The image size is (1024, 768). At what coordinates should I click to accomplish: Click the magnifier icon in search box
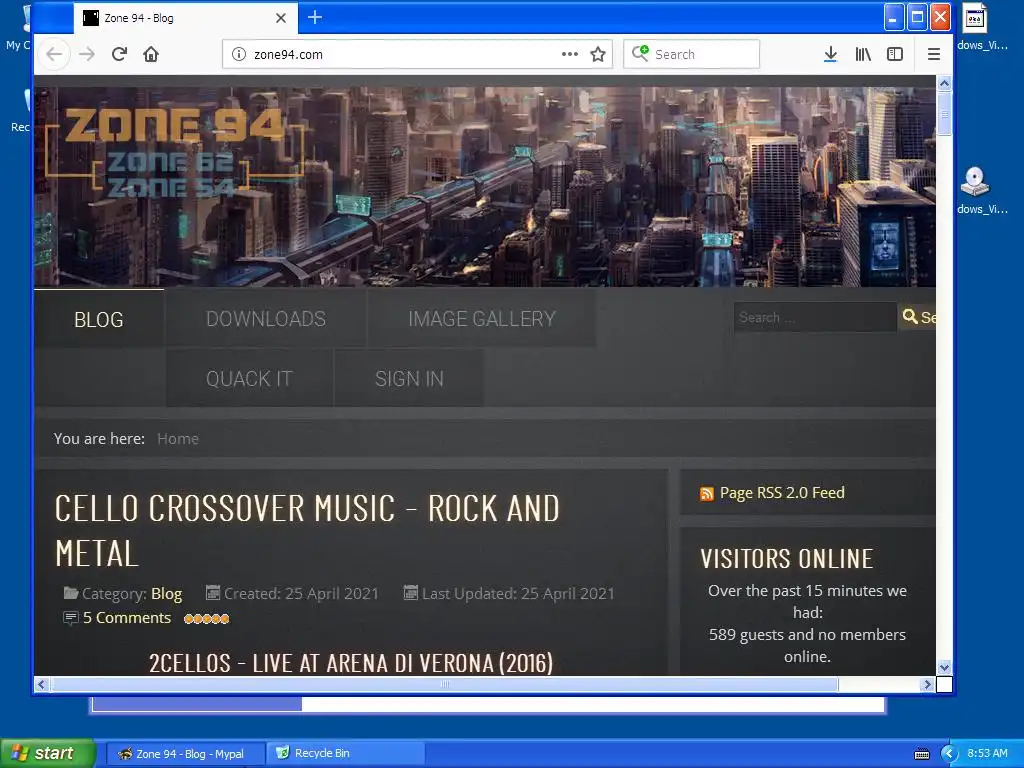(640, 54)
